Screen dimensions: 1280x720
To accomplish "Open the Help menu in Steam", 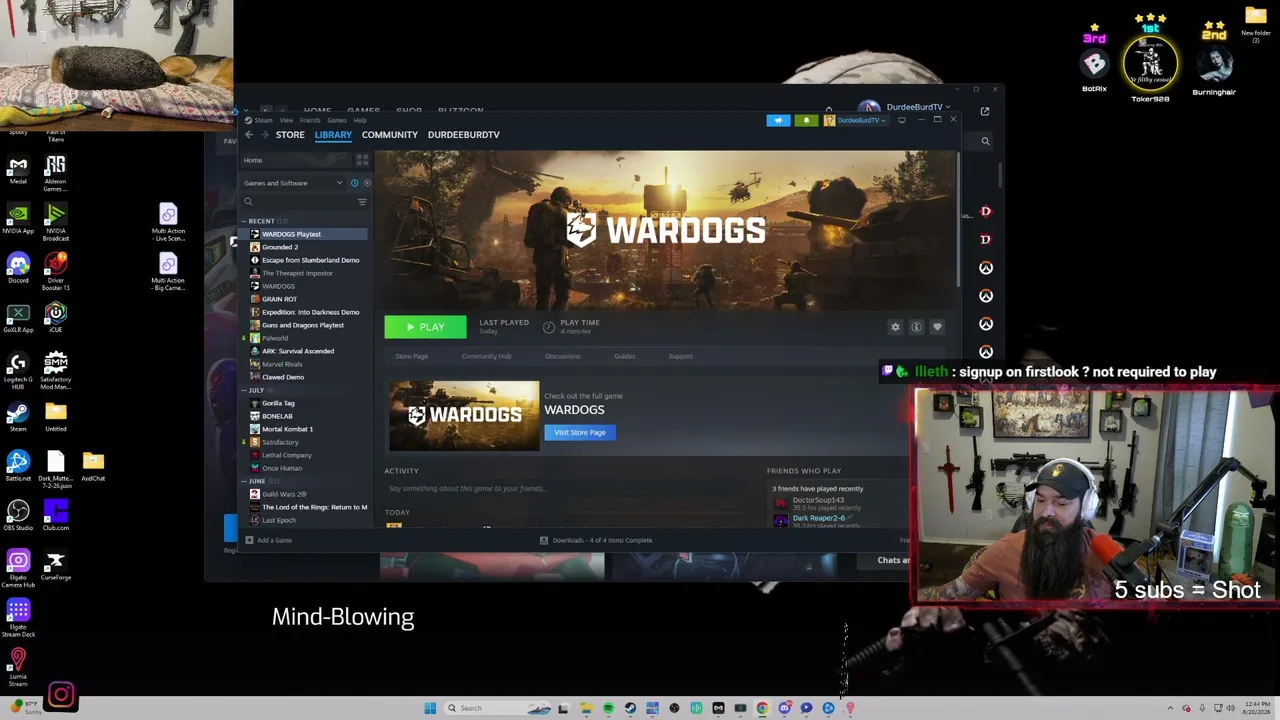I will (x=360, y=120).
